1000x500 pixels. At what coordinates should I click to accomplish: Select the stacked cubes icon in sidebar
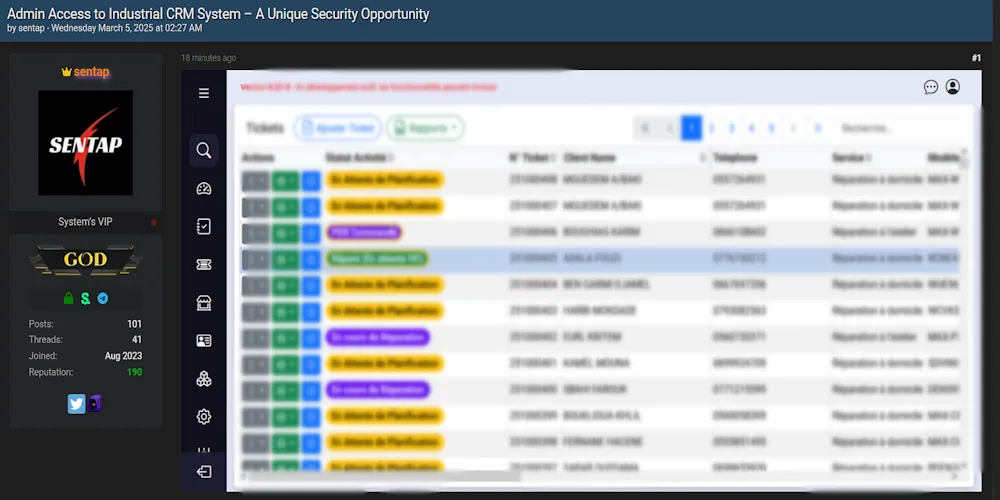point(203,379)
